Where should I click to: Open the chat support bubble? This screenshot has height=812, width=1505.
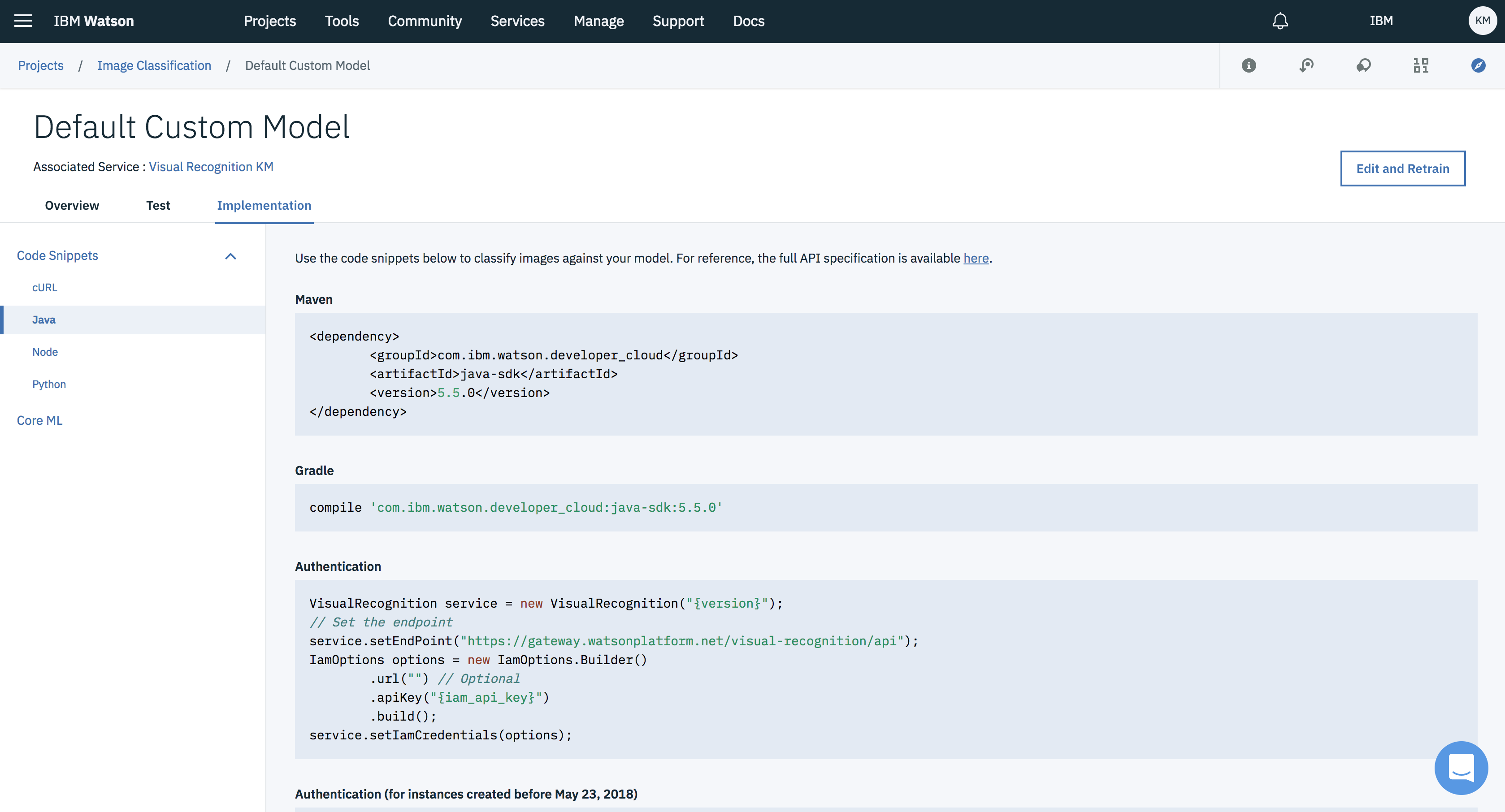(1461, 768)
